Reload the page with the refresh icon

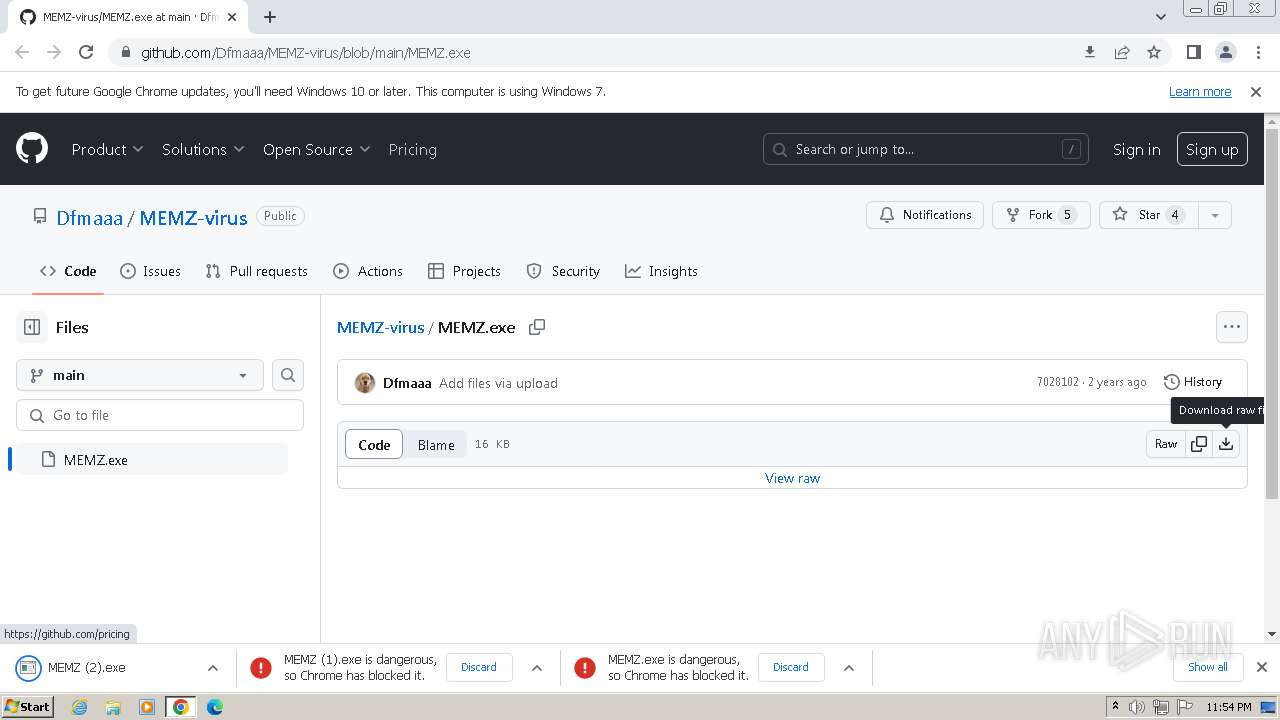[x=86, y=52]
